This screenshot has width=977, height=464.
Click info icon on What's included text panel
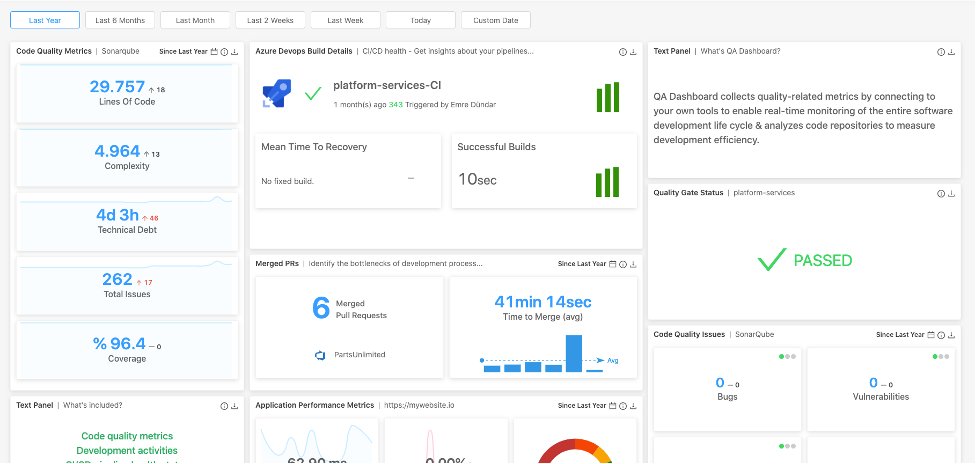click(x=224, y=406)
